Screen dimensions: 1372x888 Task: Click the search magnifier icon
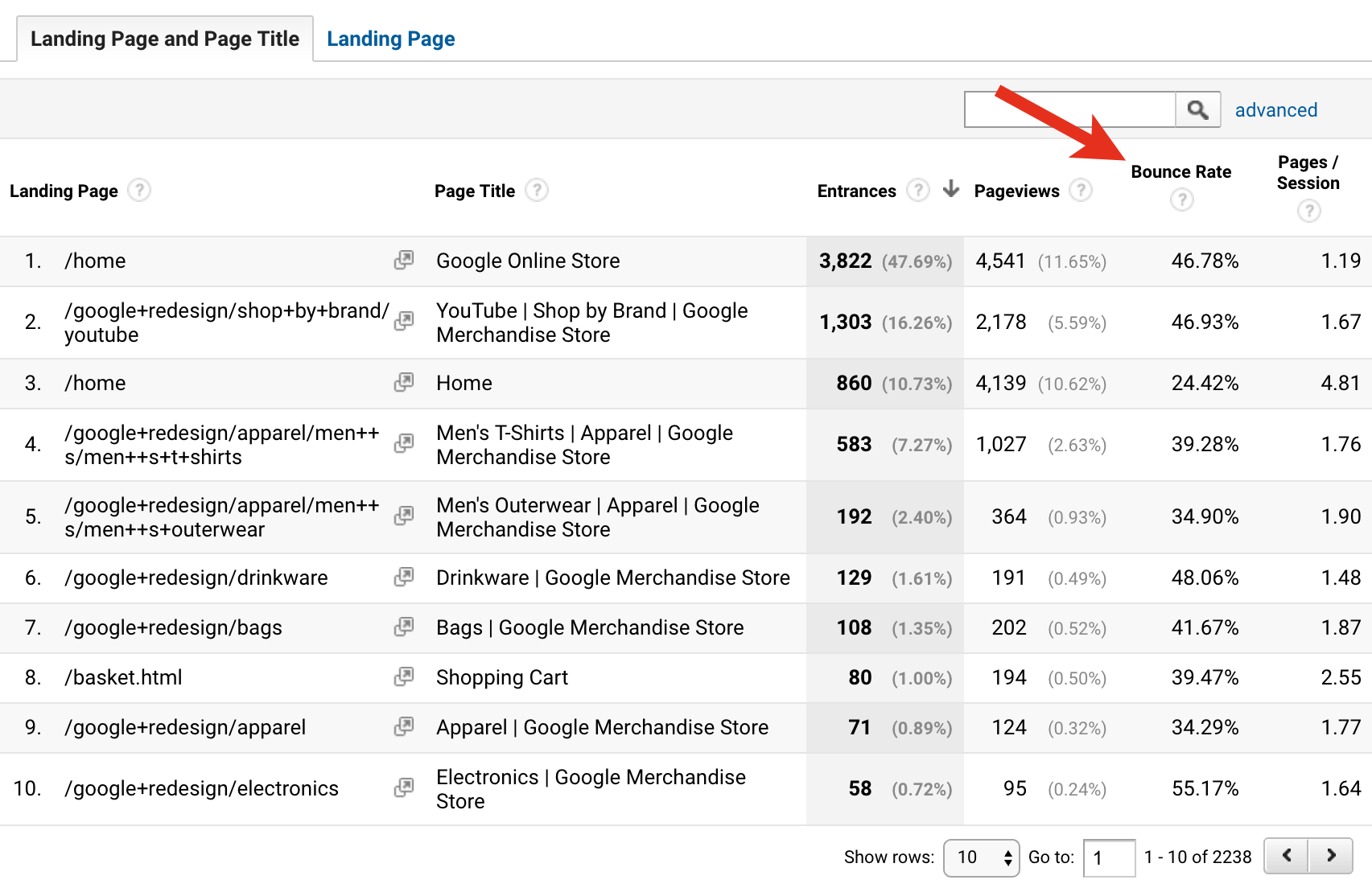click(1197, 109)
